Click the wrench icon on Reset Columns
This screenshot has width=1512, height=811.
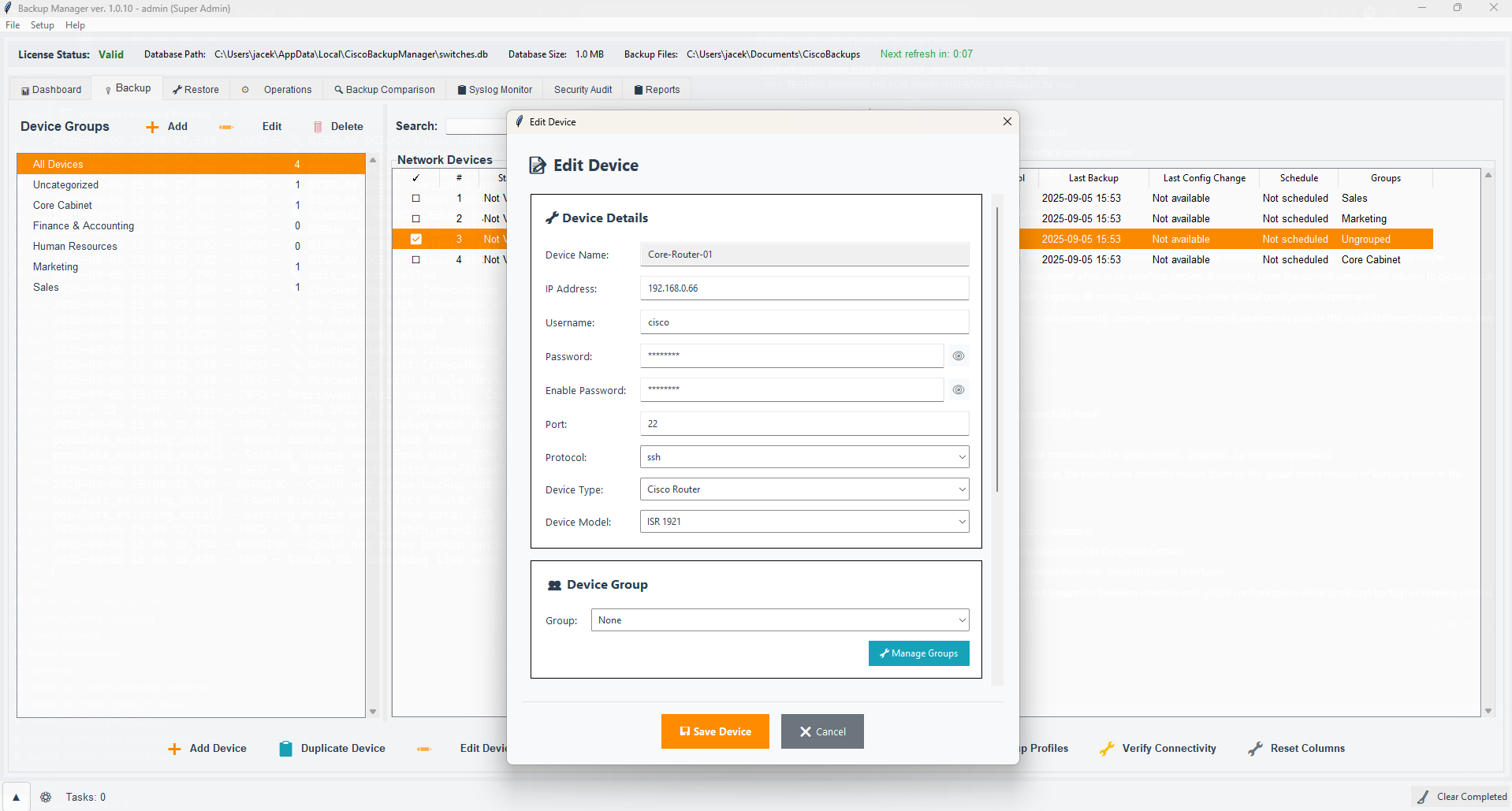1255,749
